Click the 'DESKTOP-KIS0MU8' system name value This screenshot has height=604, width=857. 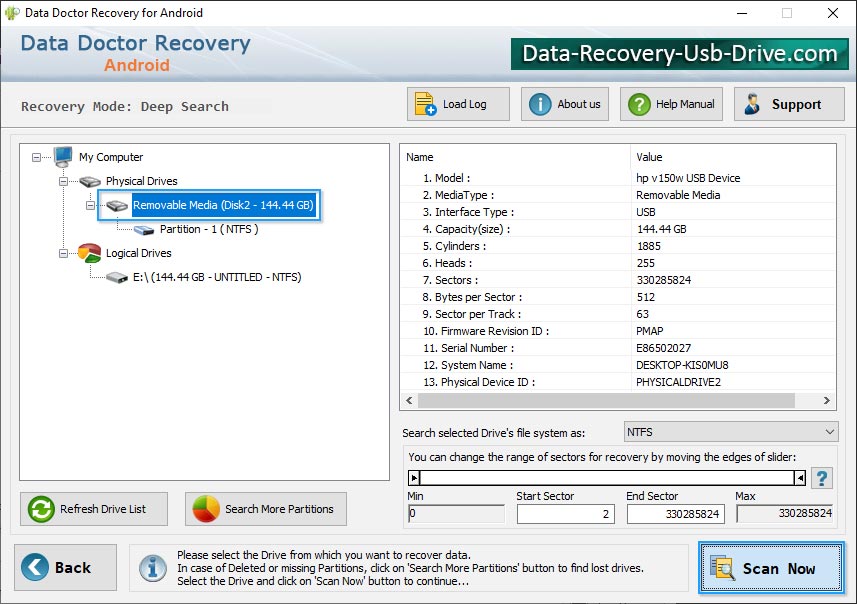click(682, 365)
